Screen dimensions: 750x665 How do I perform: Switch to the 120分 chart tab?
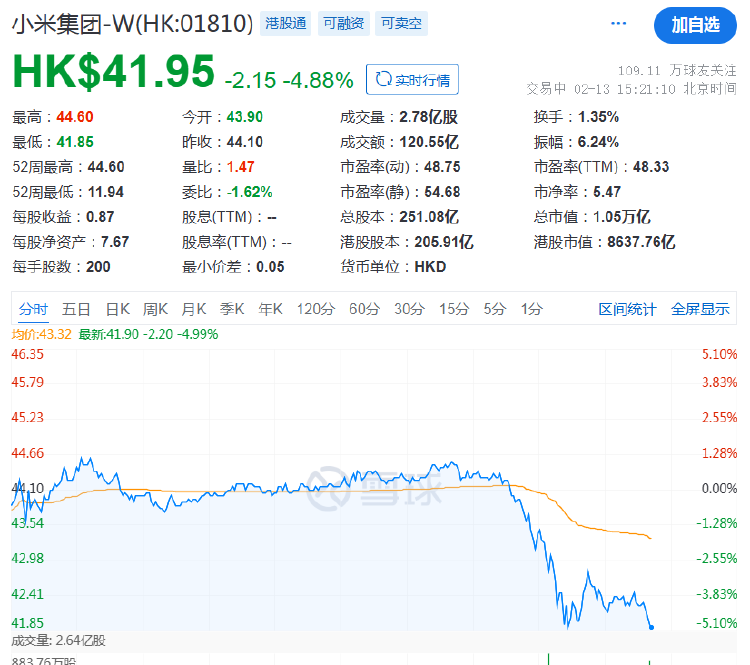(x=316, y=309)
